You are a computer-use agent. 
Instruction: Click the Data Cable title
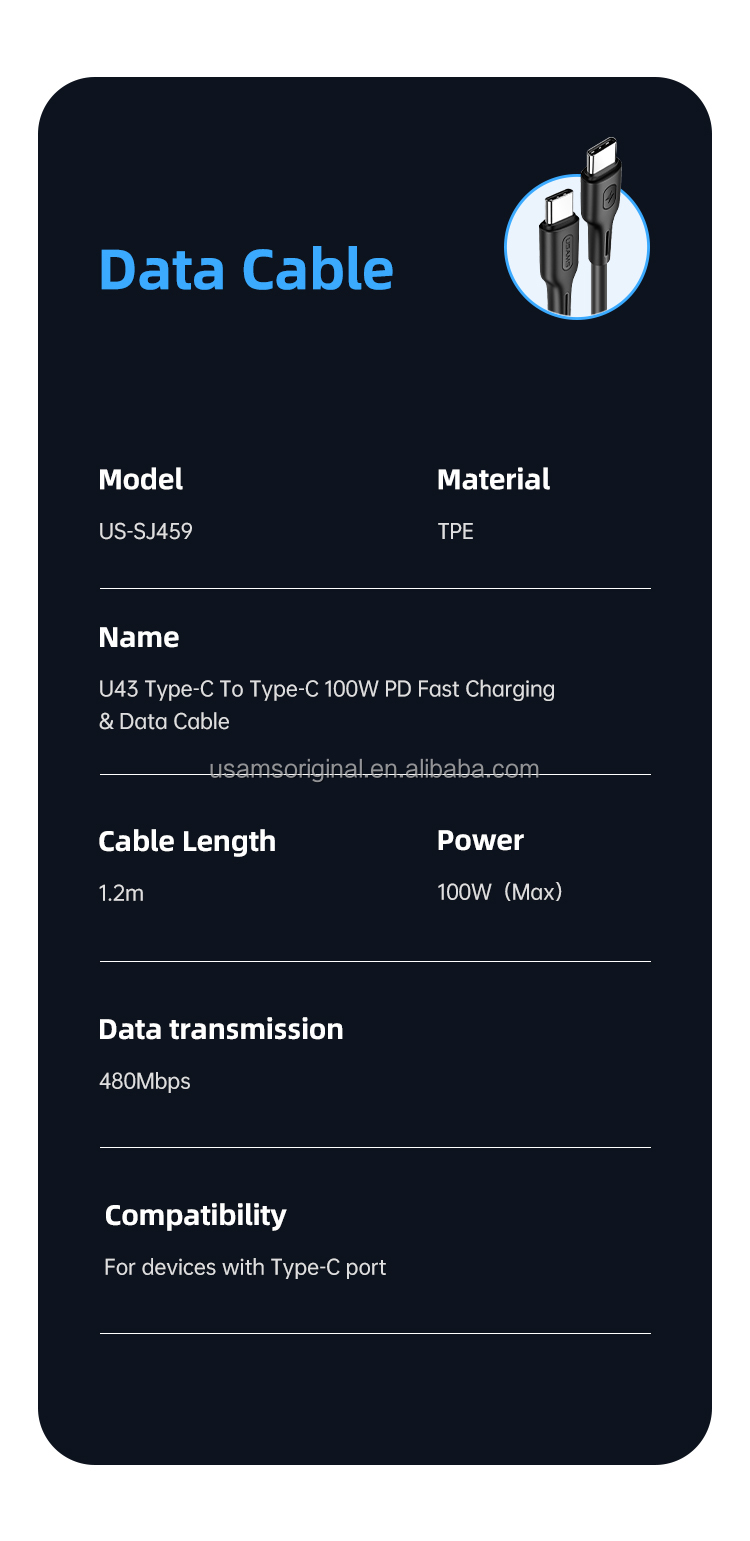[246, 269]
